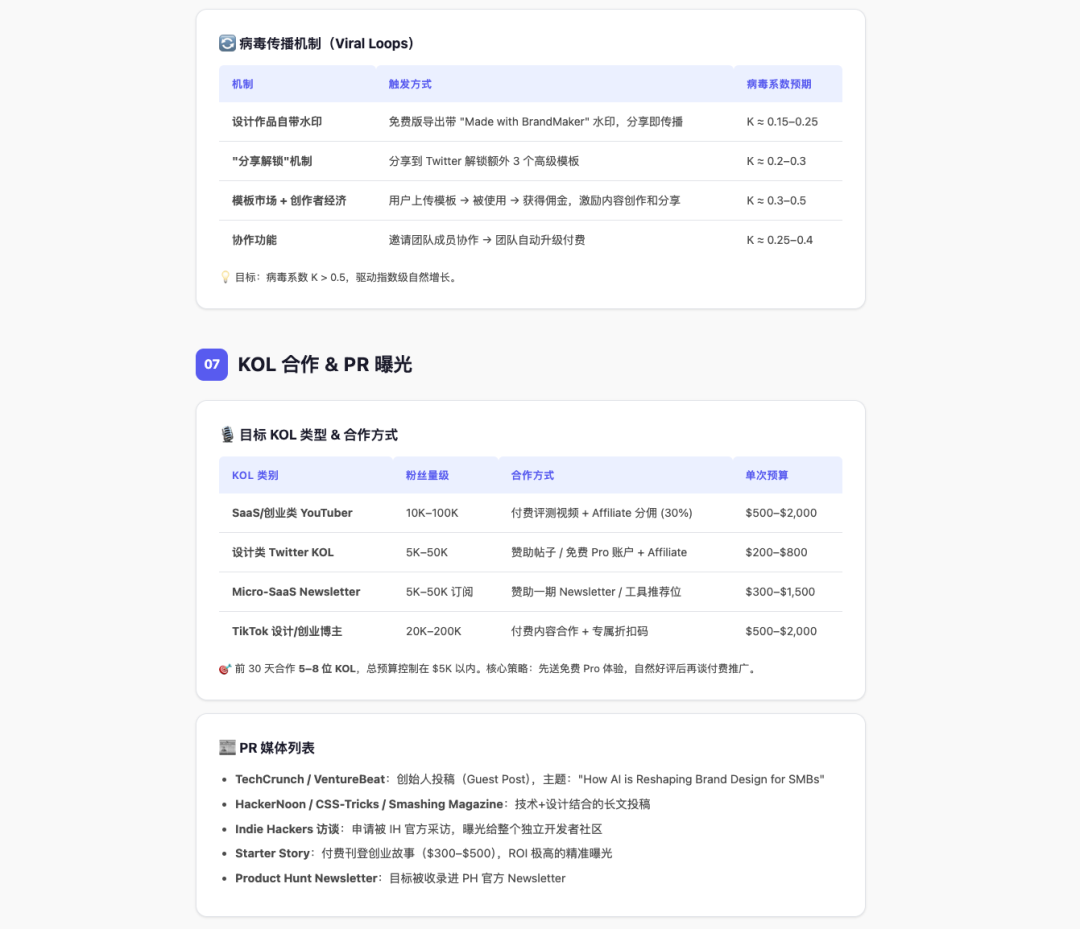Click the TechCrunch / VentureBeat list item
Viewport: 1080px width, 929px height.
[530, 779]
